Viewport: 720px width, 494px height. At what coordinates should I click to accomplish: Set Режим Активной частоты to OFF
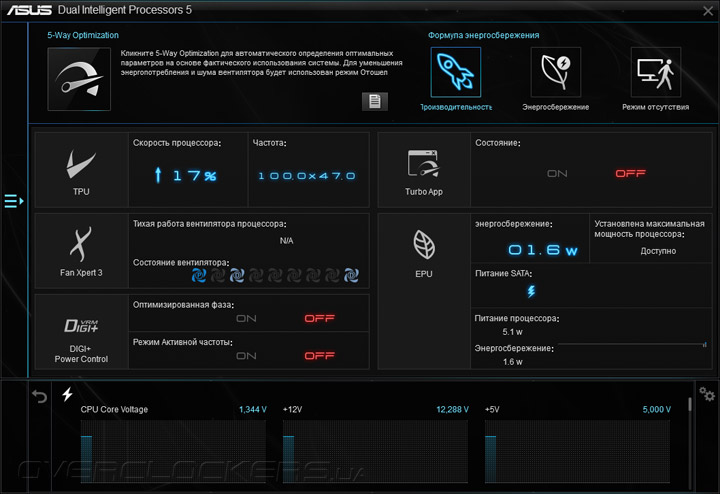click(320, 356)
